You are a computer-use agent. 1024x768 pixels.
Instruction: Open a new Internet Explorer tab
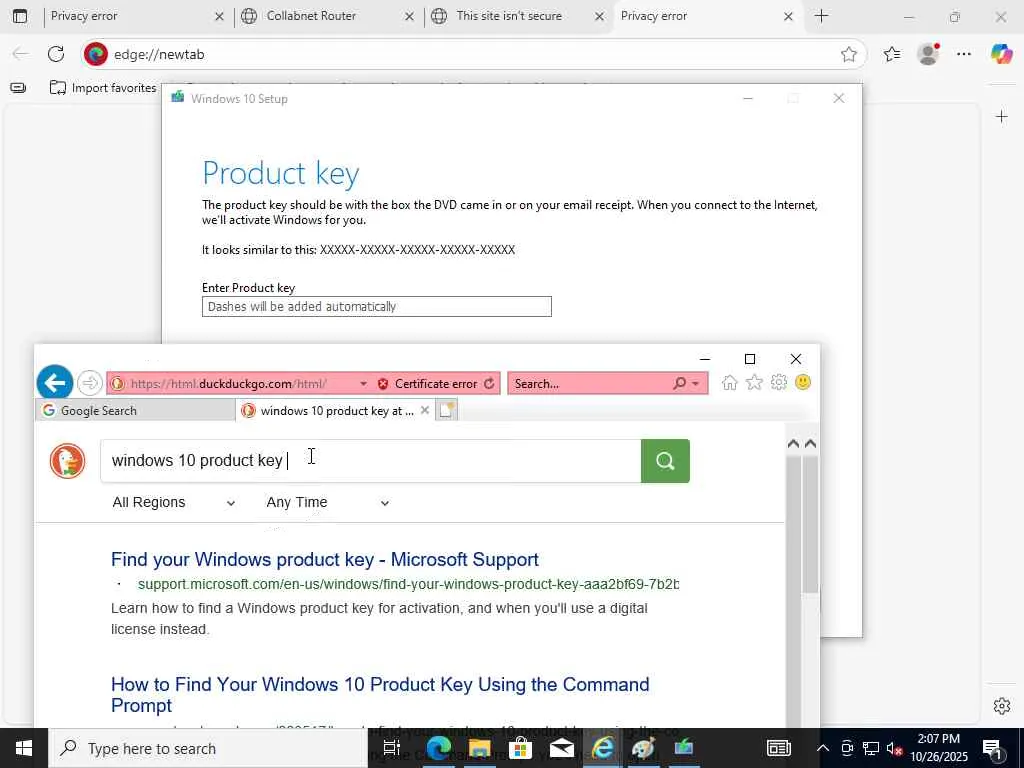[x=446, y=410]
